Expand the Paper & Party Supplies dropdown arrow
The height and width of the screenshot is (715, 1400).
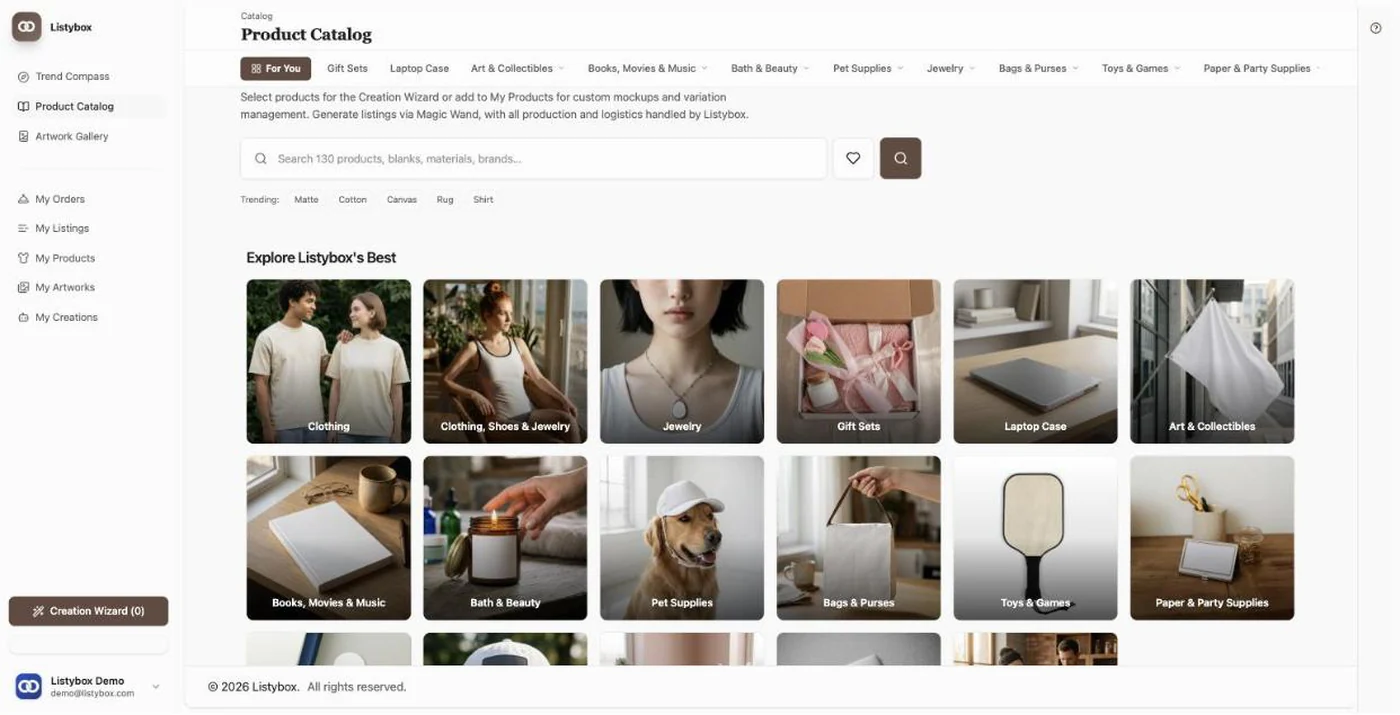click(1318, 68)
